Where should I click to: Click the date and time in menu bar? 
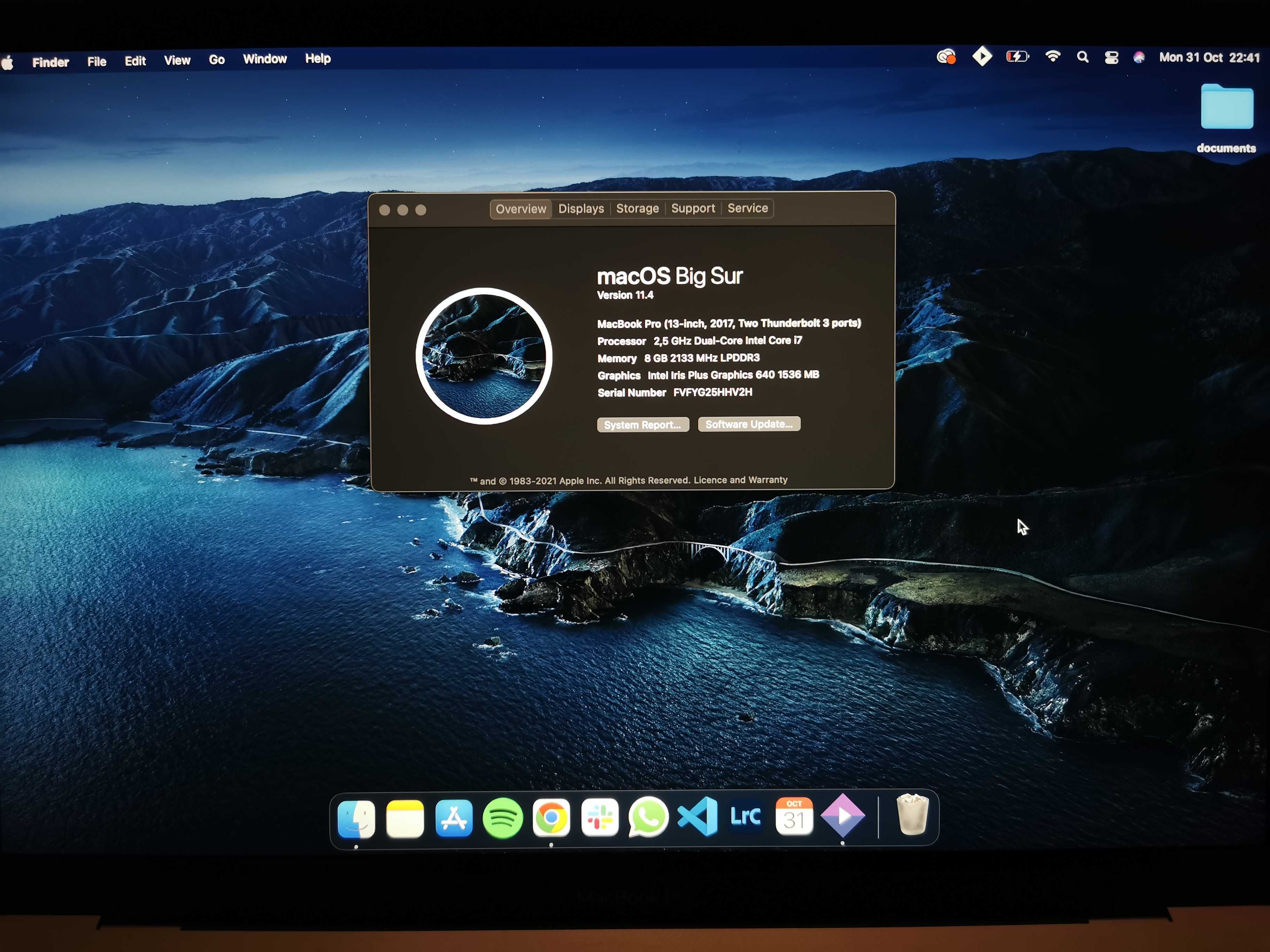click(x=1209, y=57)
